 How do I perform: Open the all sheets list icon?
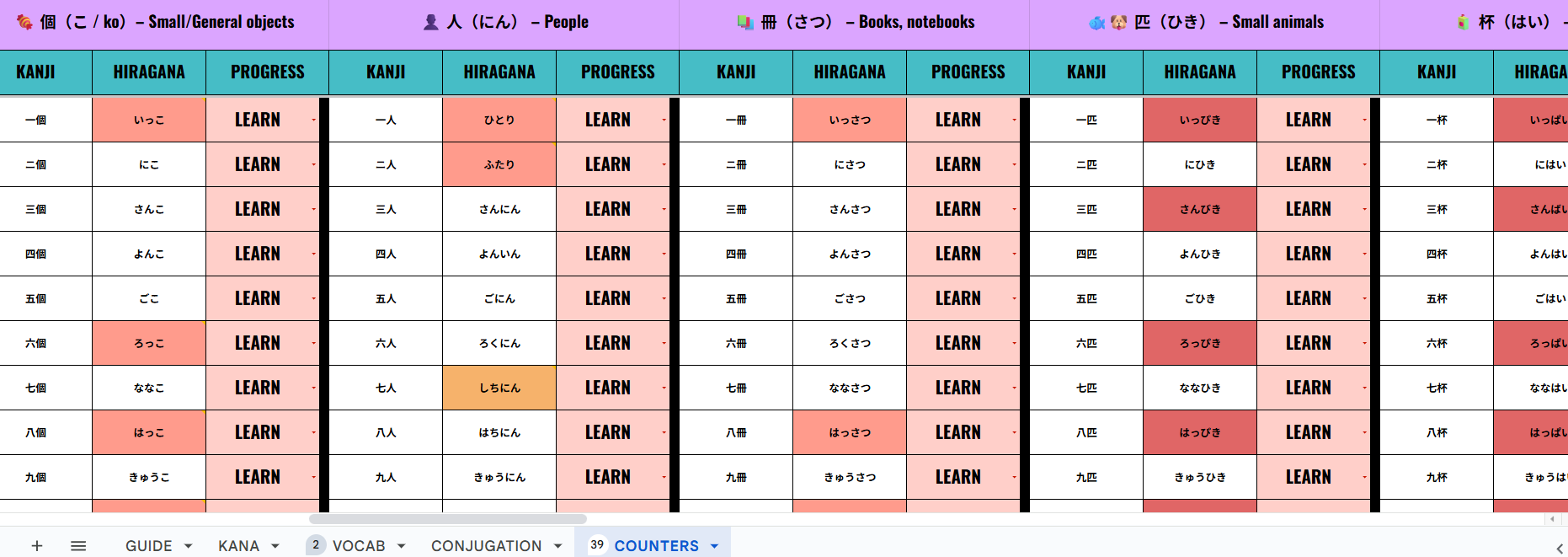tap(78, 546)
